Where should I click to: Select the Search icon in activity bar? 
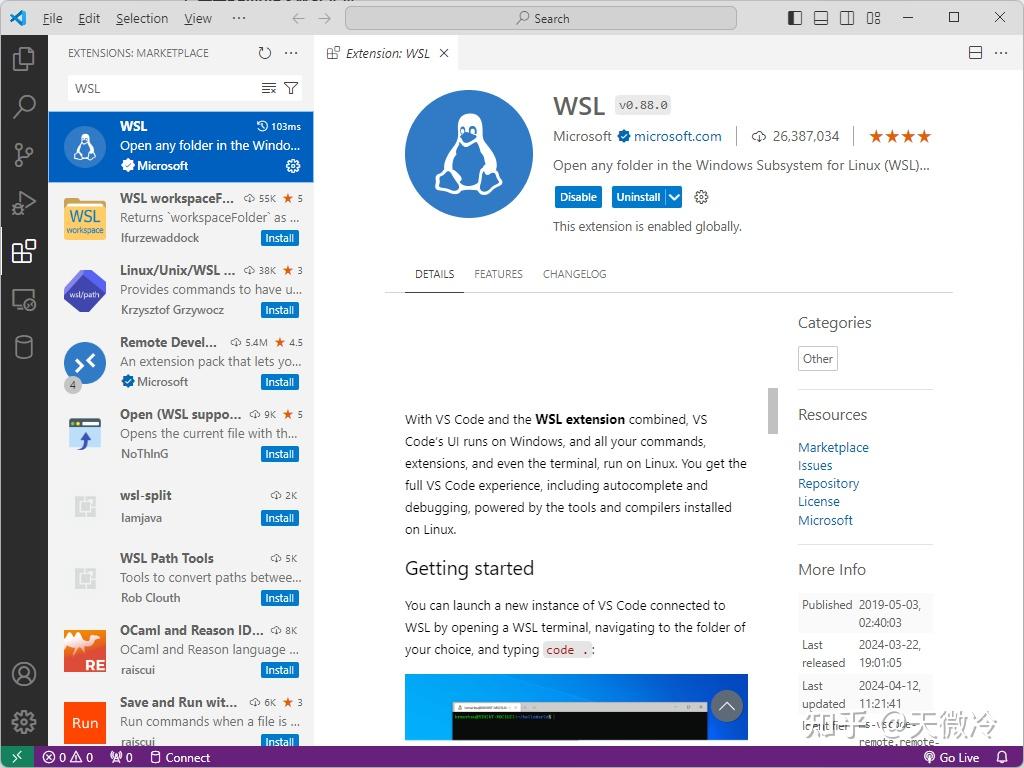tap(24, 107)
